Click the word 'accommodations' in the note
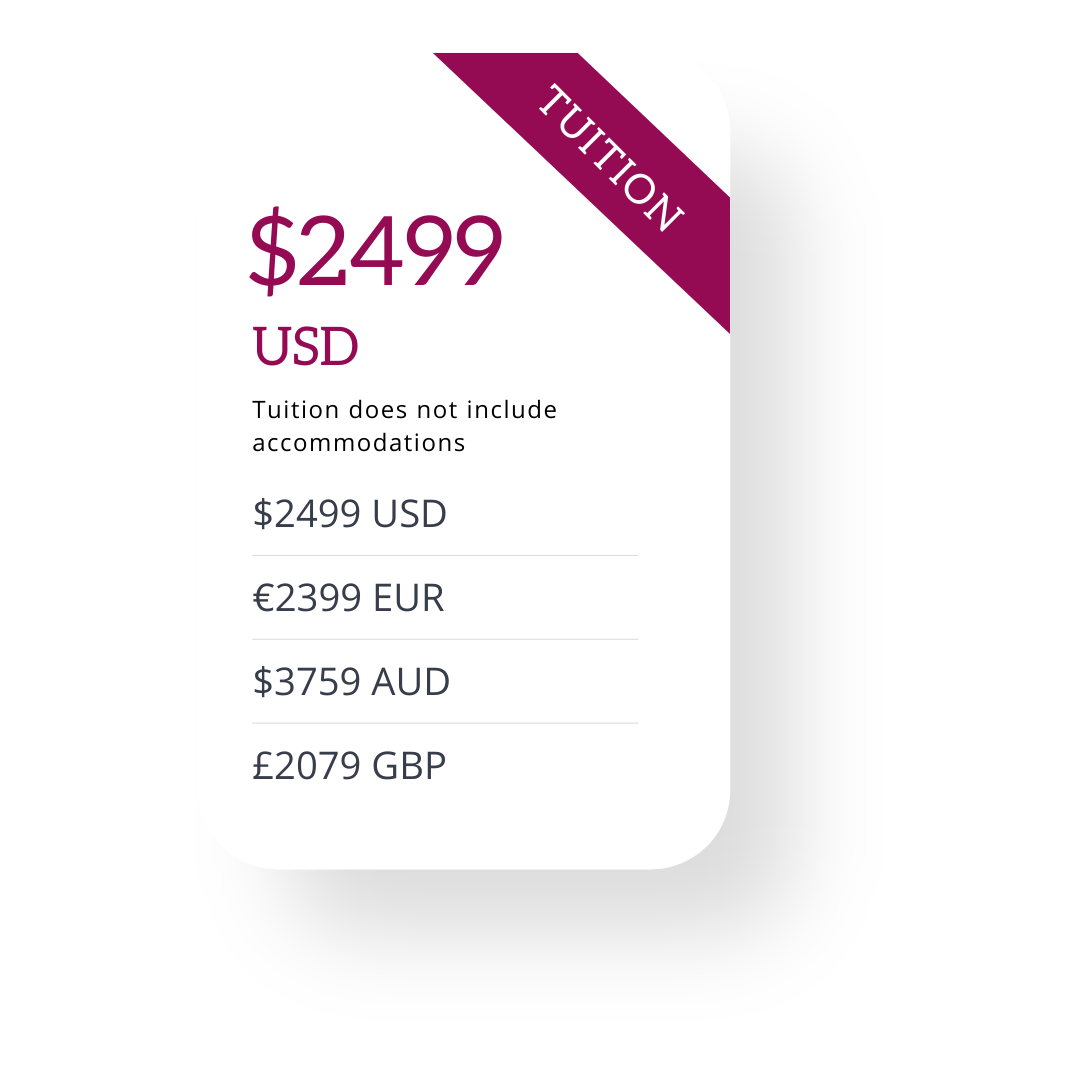 359,444
